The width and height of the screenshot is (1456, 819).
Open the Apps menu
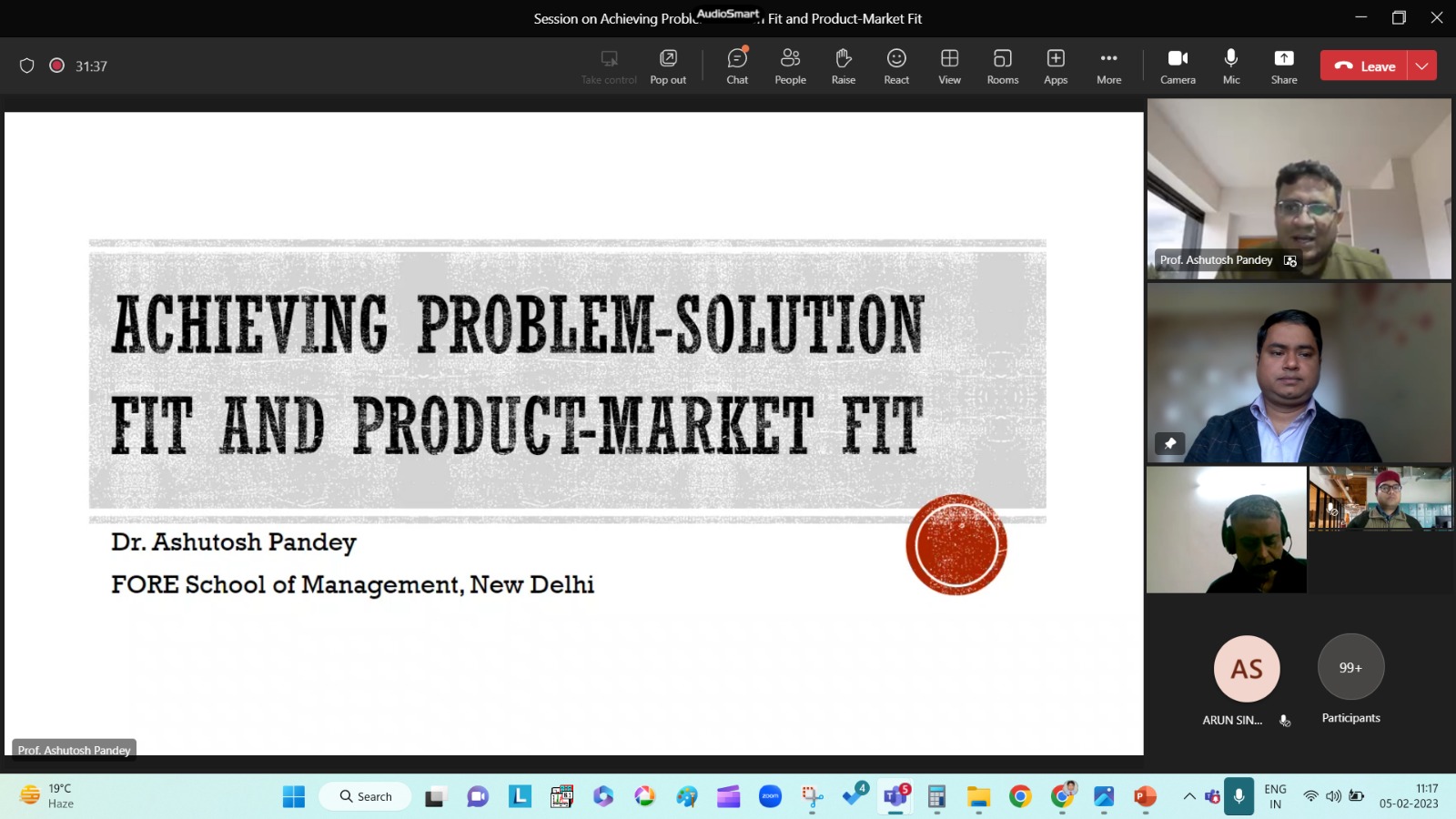pos(1056,66)
